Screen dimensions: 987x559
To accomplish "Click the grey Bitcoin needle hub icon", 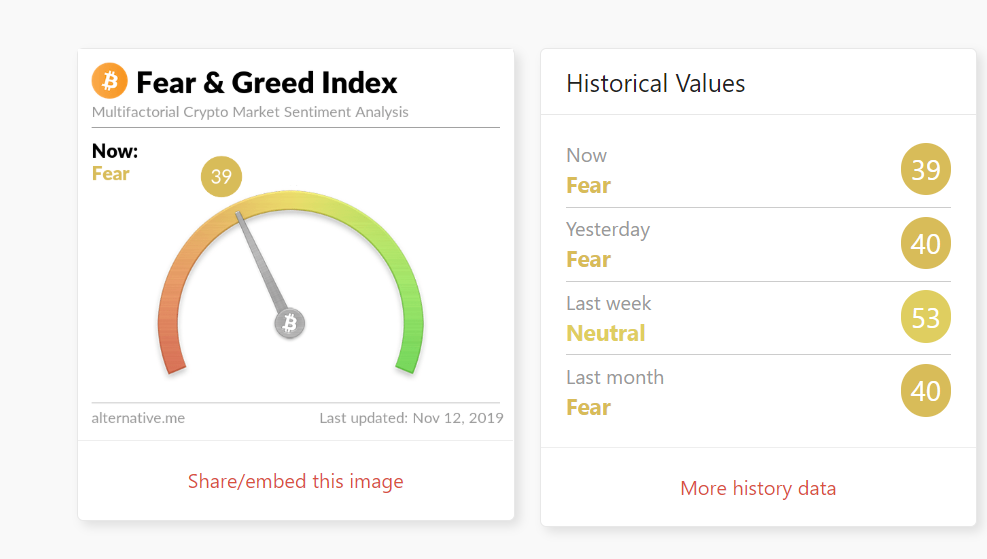I will coord(290,324).
